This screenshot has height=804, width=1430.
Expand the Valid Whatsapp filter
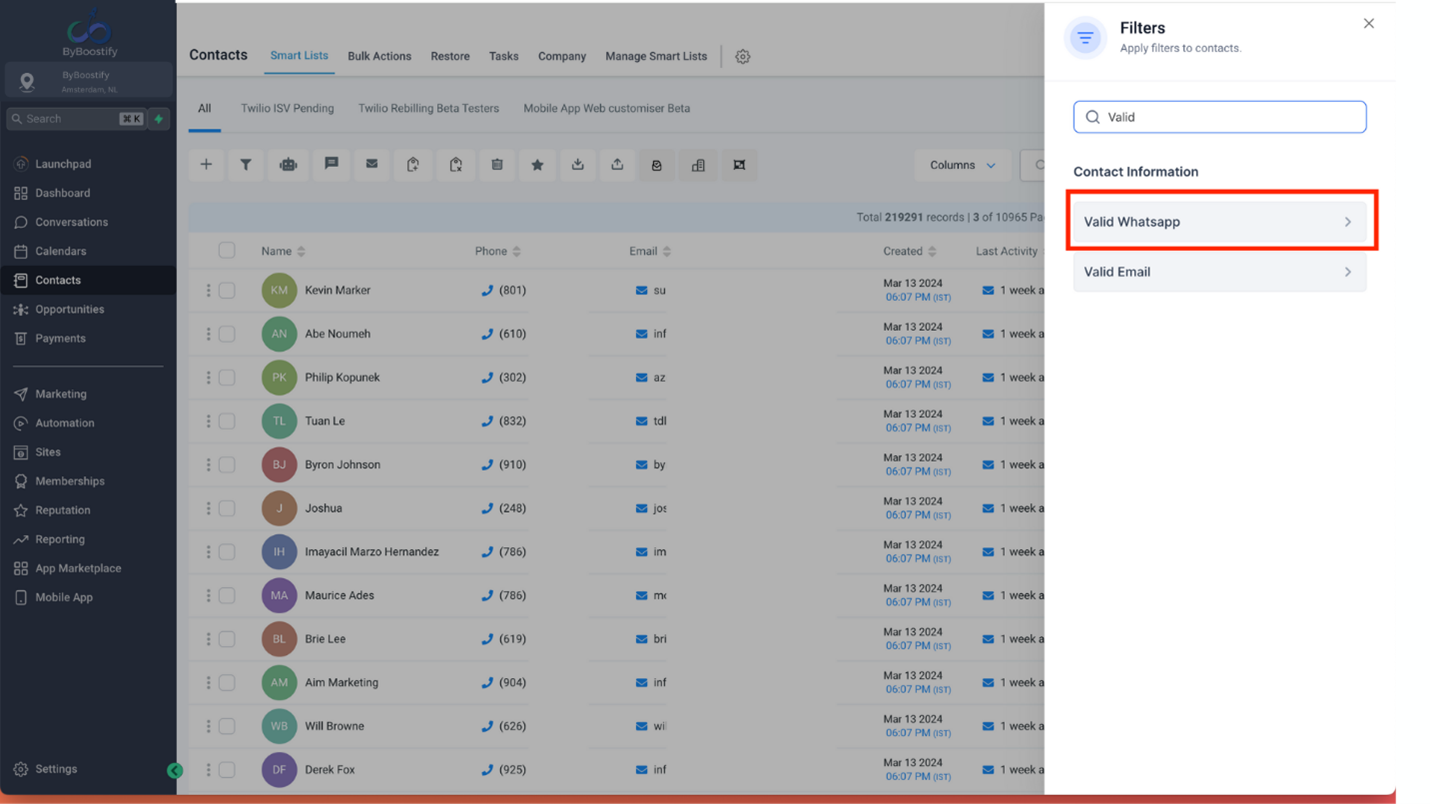coord(1219,222)
